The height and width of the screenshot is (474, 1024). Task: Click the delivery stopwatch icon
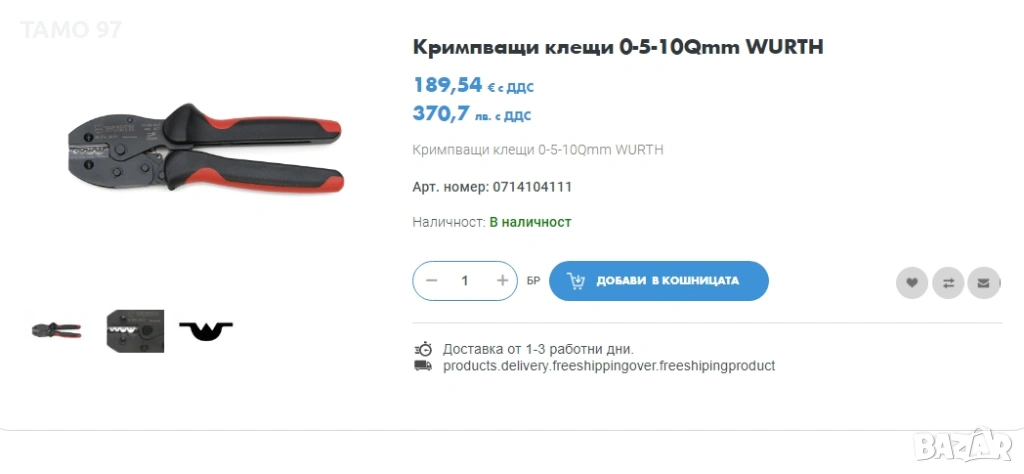(423, 349)
